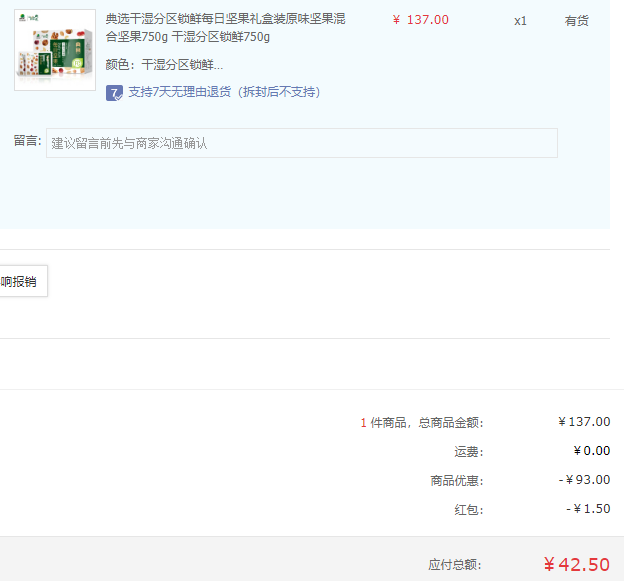The width and height of the screenshot is (624, 581).
Task: Click the 7-day return shield icon
Action: (114, 92)
